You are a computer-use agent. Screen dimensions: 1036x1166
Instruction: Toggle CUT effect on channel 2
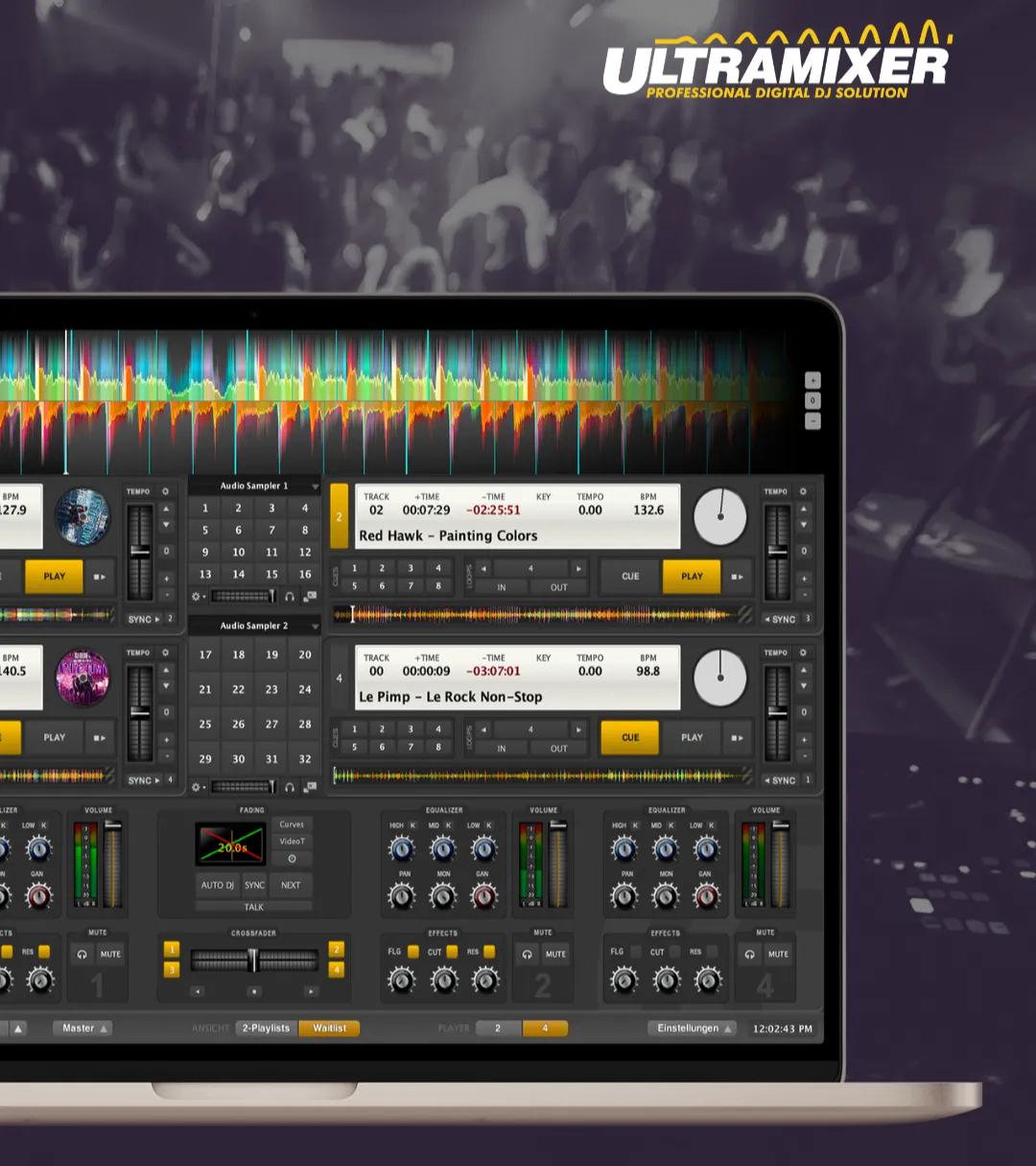(452, 952)
